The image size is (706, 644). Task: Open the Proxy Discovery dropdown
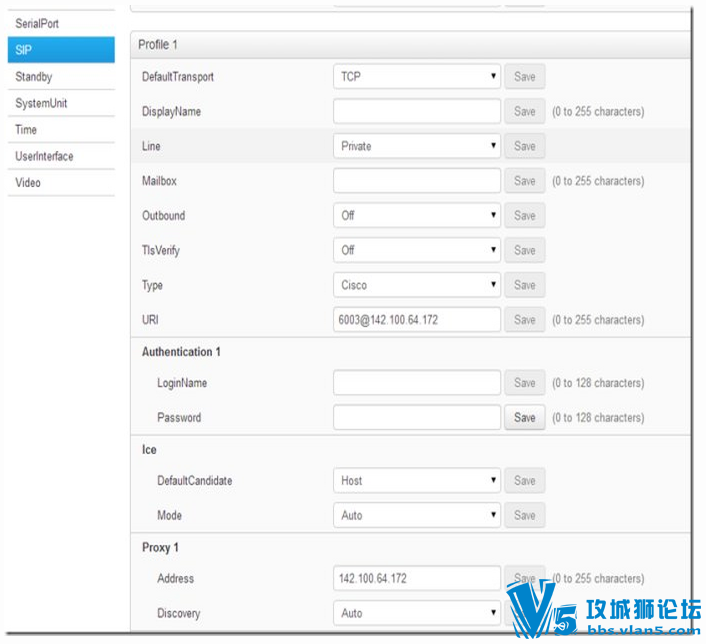[417, 613]
